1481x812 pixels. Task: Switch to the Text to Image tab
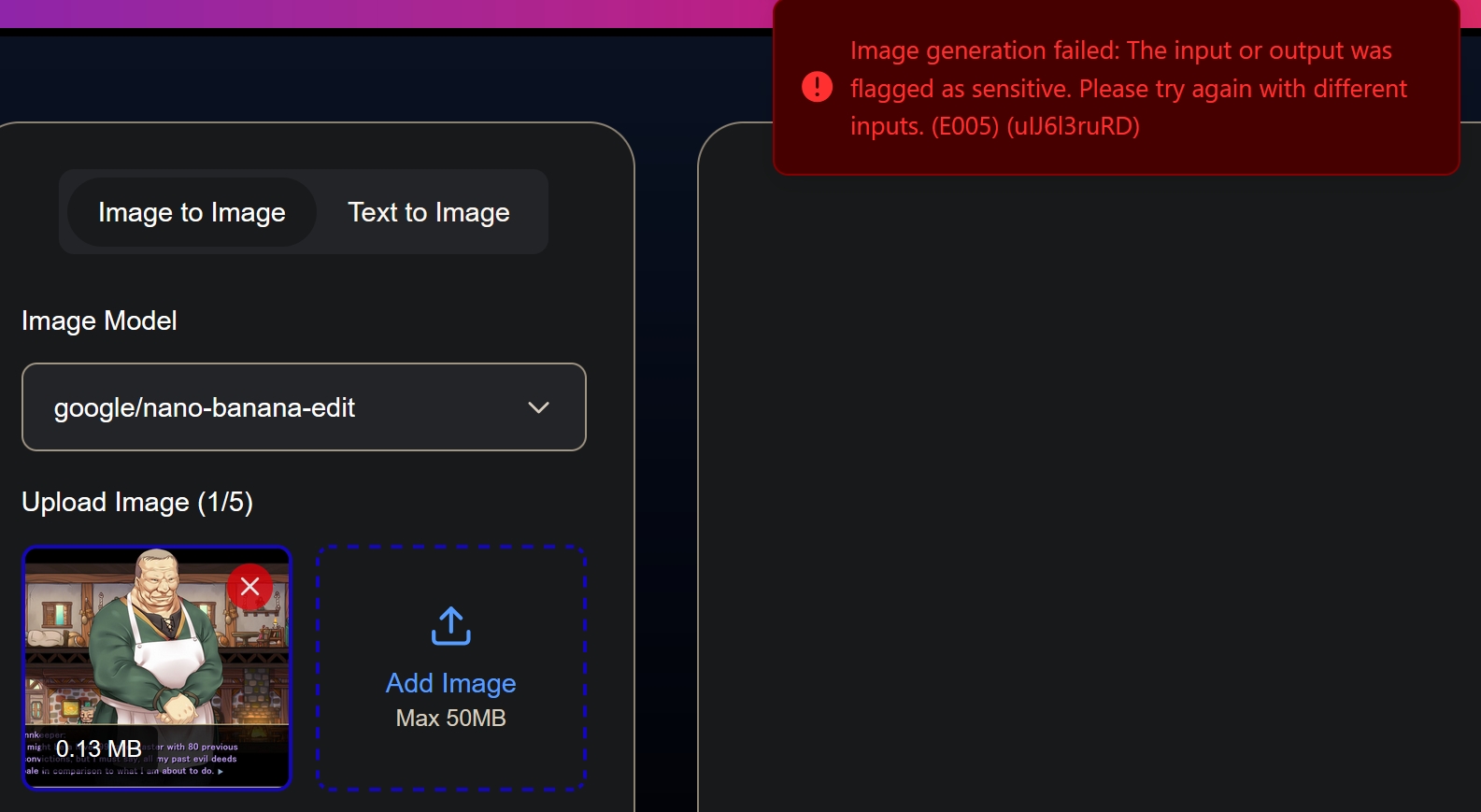tap(429, 212)
